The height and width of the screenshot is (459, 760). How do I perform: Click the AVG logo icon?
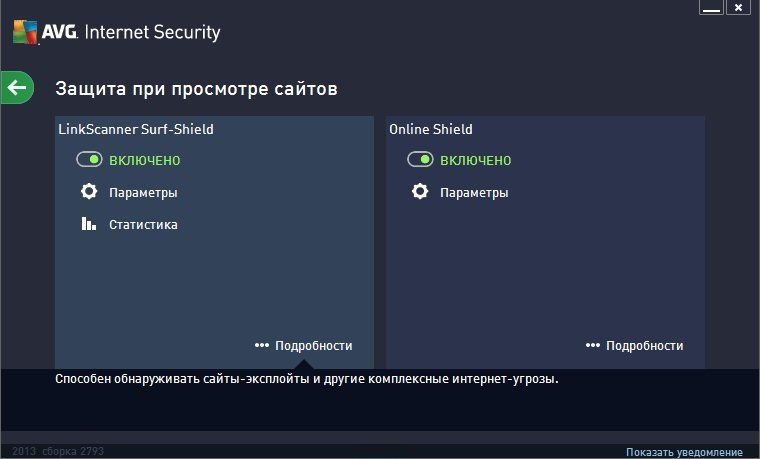click(25, 32)
